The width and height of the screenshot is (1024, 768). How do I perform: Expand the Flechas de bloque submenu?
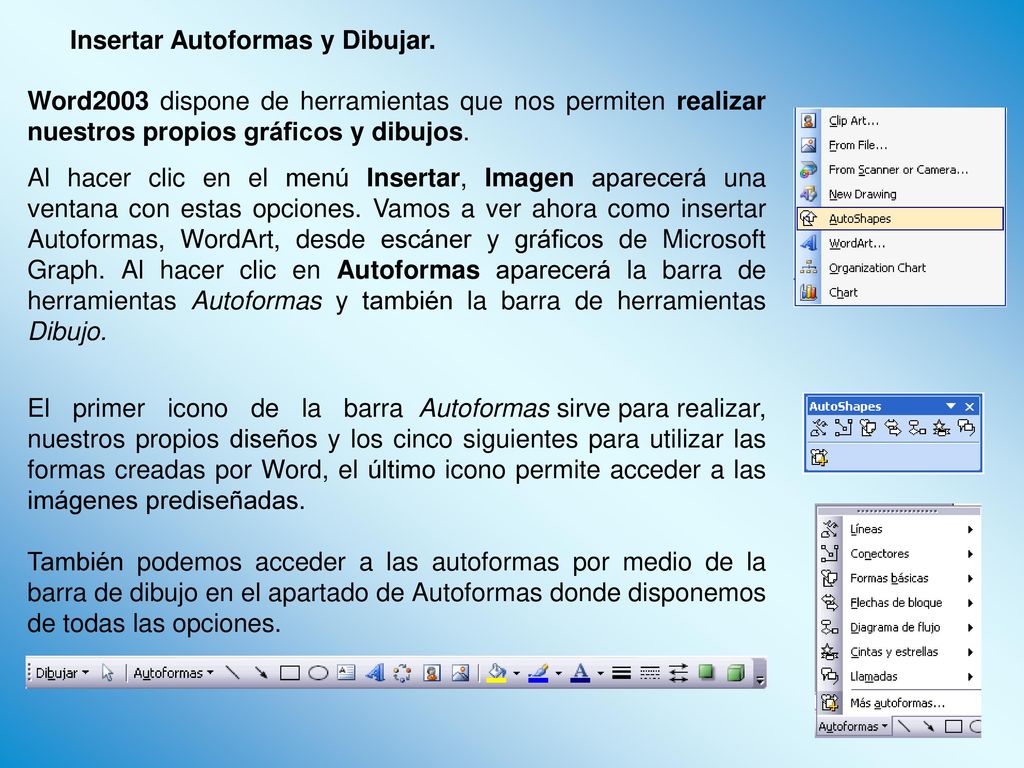coord(899,603)
